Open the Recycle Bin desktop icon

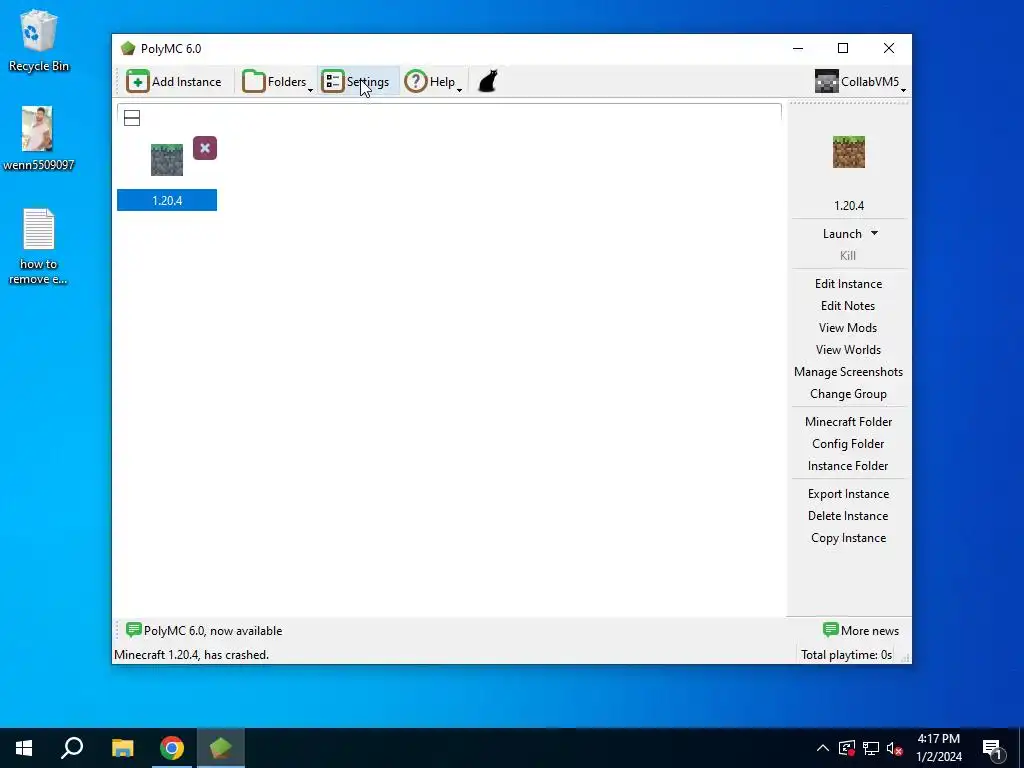[x=39, y=40]
